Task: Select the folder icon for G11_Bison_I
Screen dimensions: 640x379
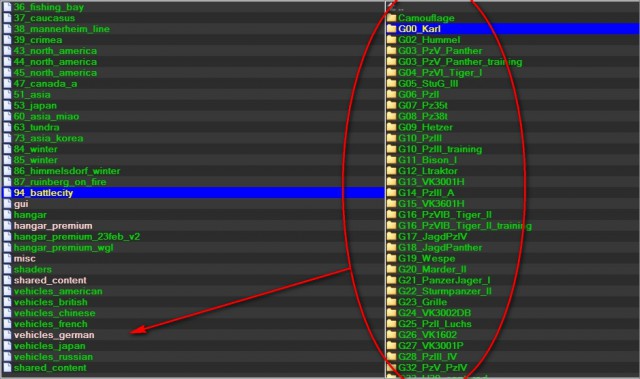Action: click(x=391, y=160)
